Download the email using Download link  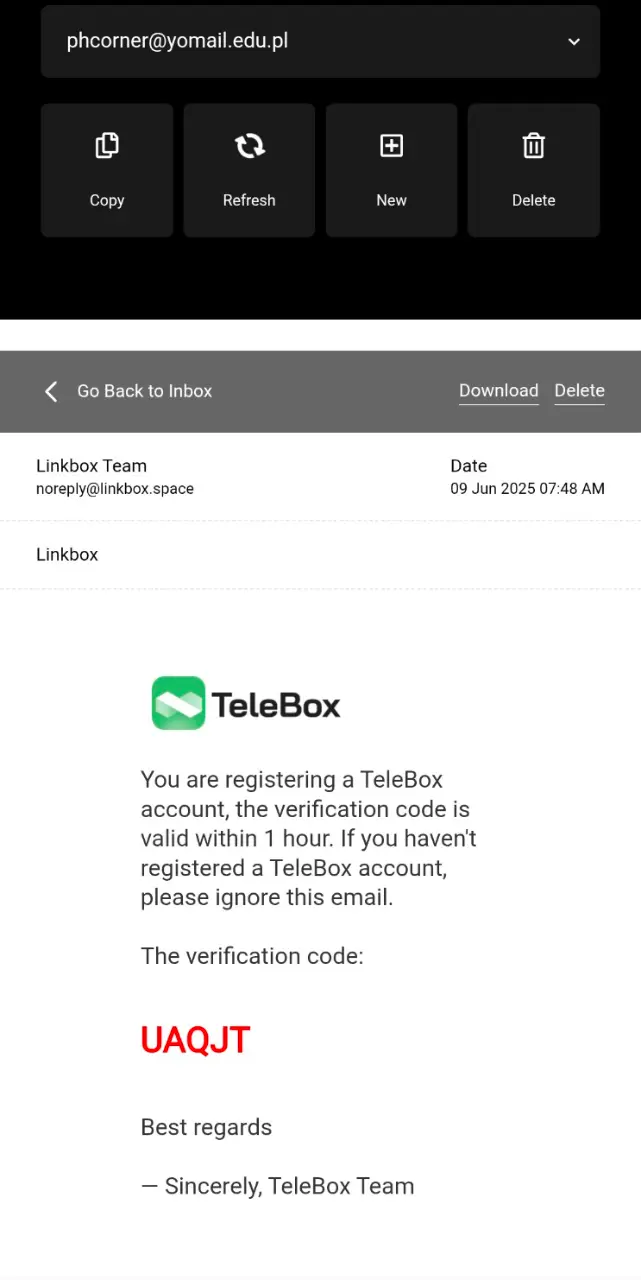coord(499,390)
